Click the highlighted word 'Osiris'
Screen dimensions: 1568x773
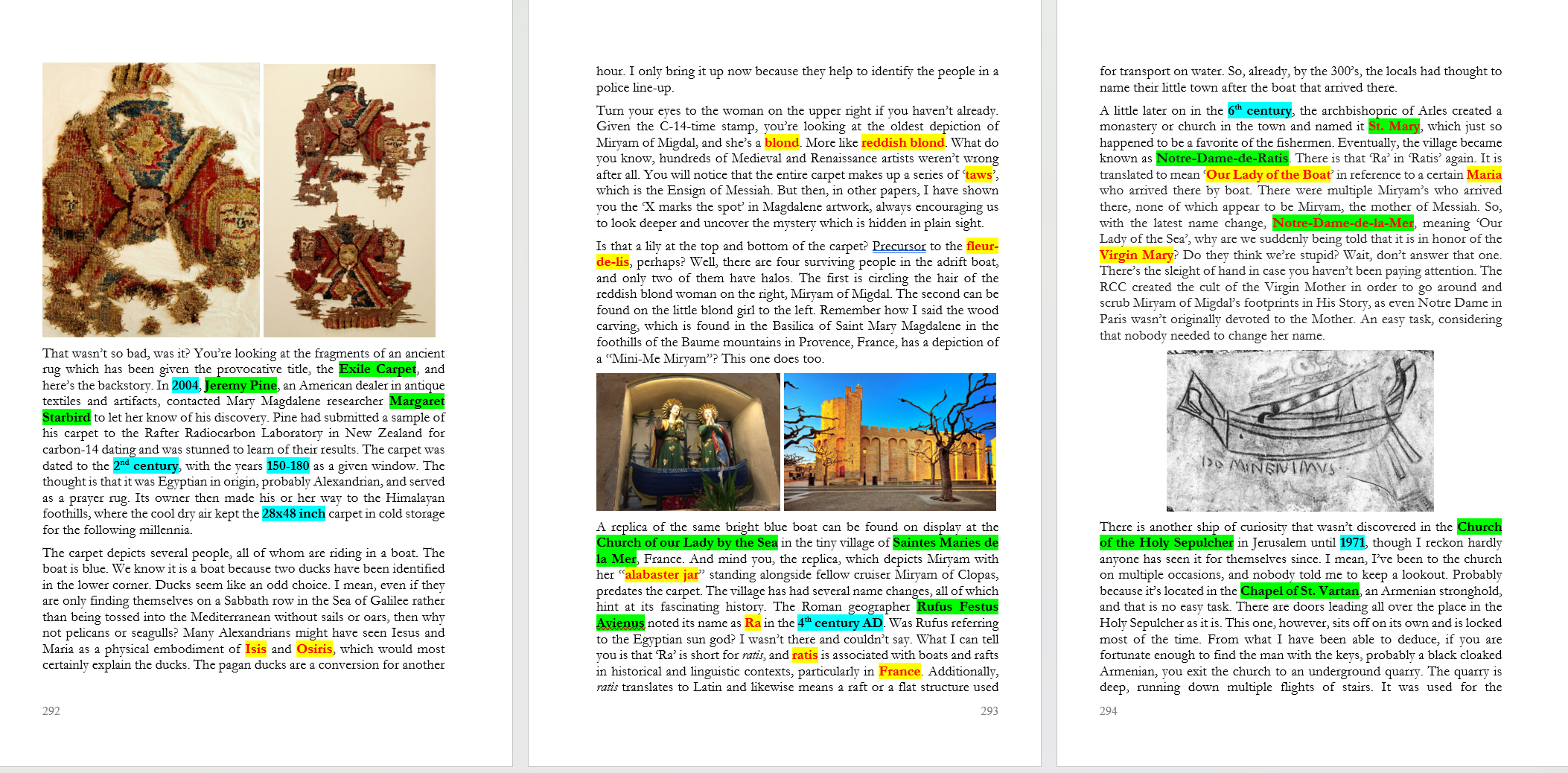(x=314, y=649)
